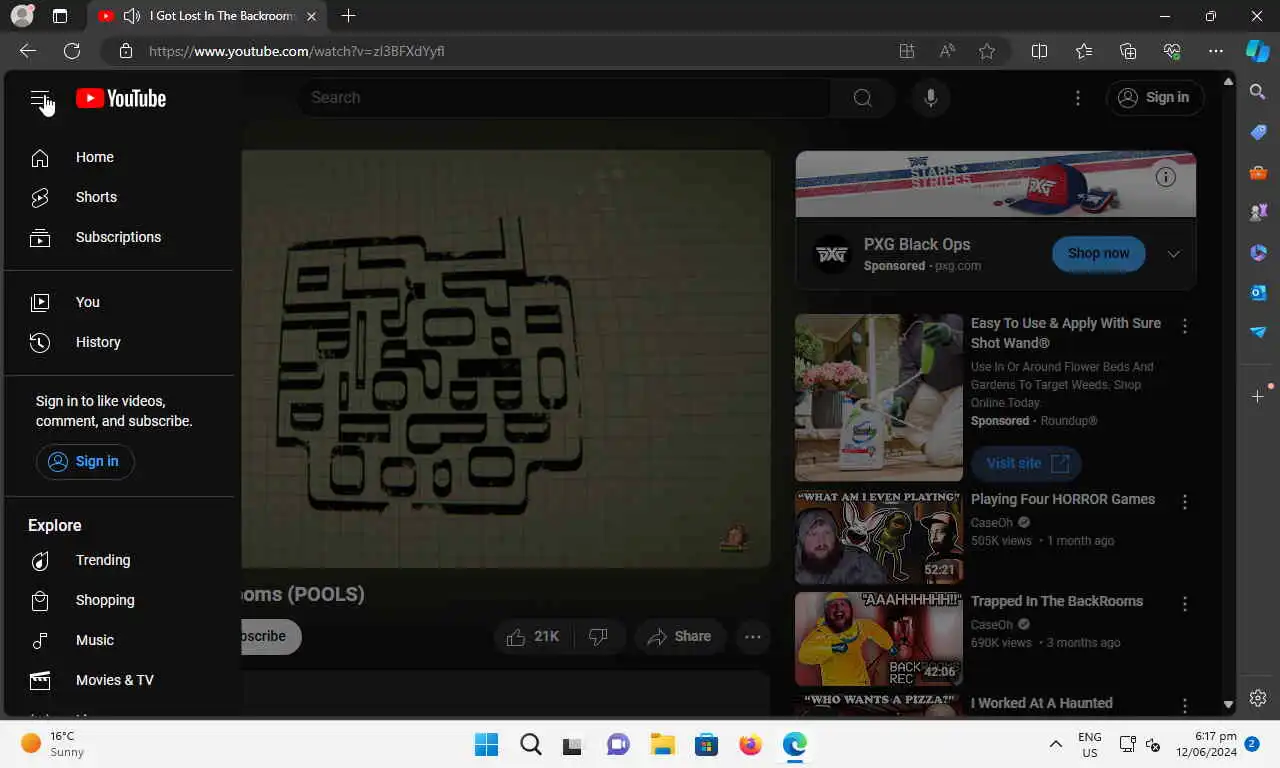This screenshot has width=1280, height=768.
Task: Click the address bar URL
Action: pyautogui.click(x=297, y=51)
